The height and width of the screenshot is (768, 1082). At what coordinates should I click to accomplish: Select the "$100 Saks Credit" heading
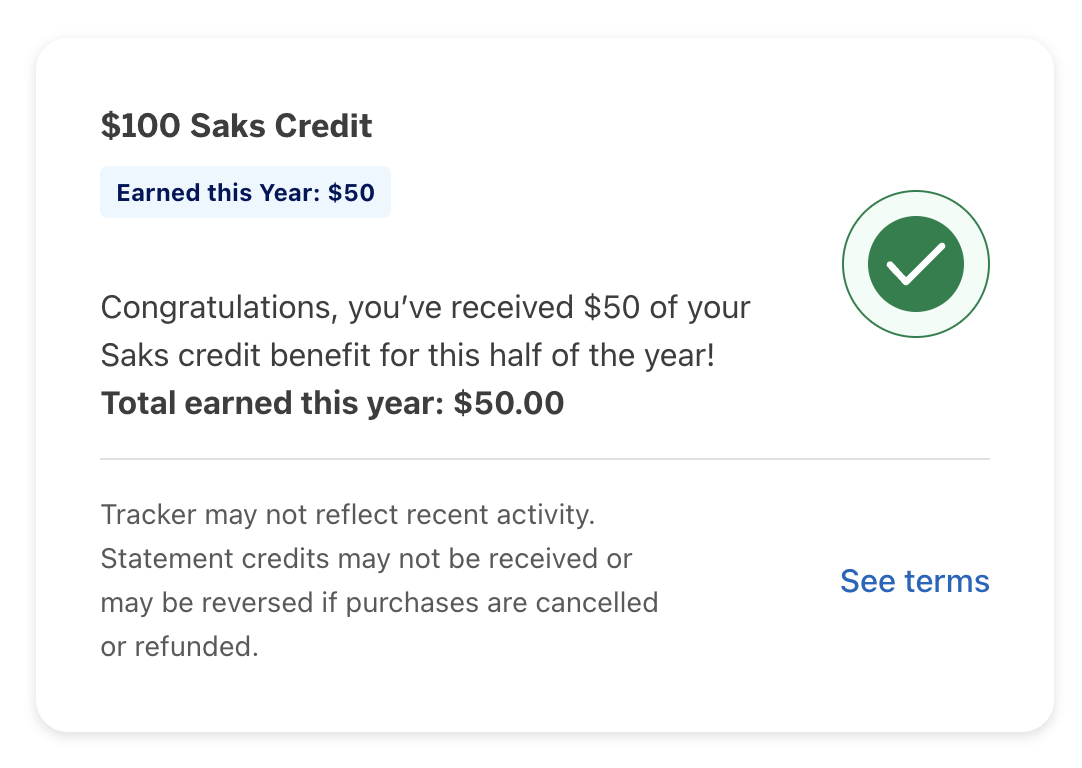click(x=236, y=126)
